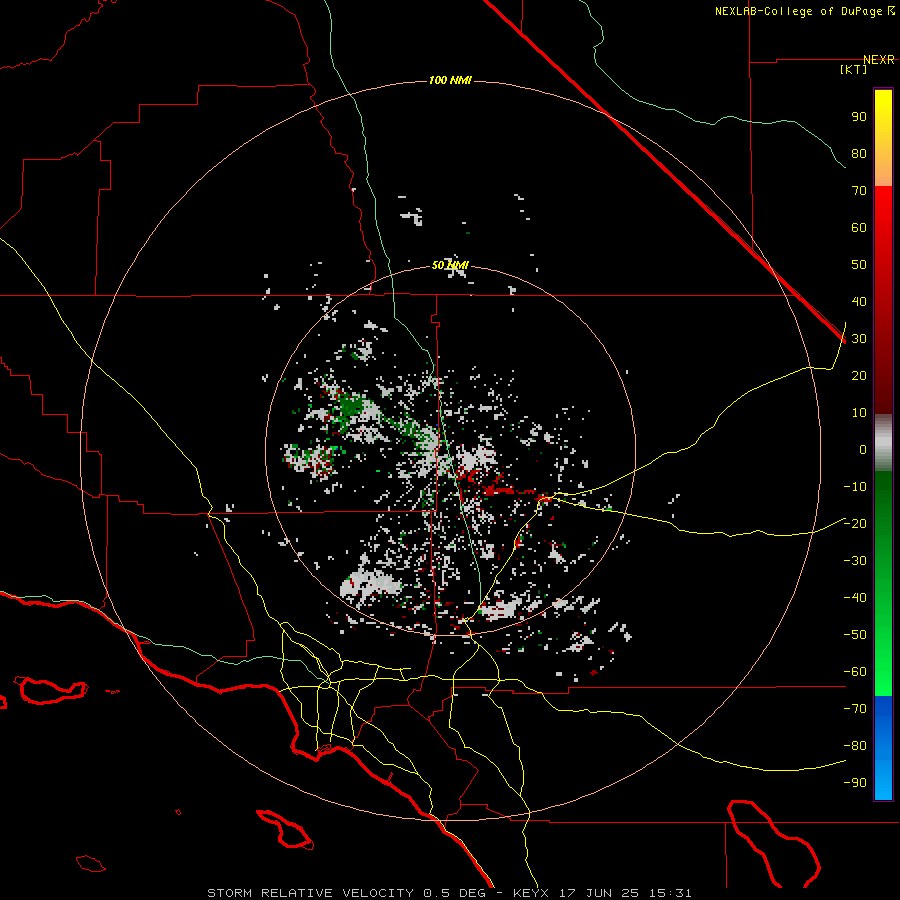The width and height of the screenshot is (900, 900).
Task: Click the -90 scale label
Action: point(855,782)
